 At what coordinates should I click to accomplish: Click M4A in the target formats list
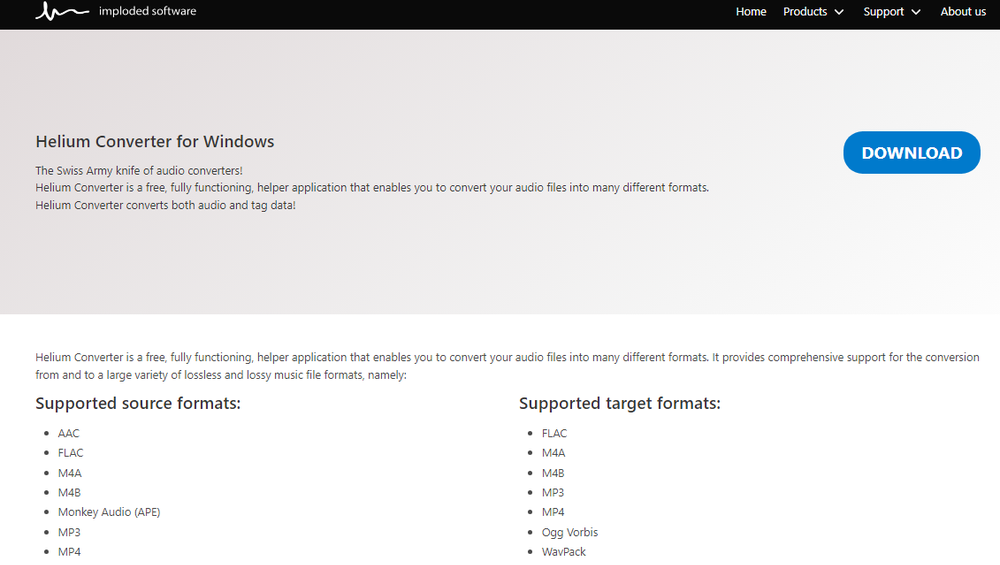pyautogui.click(x=554, y=453)
